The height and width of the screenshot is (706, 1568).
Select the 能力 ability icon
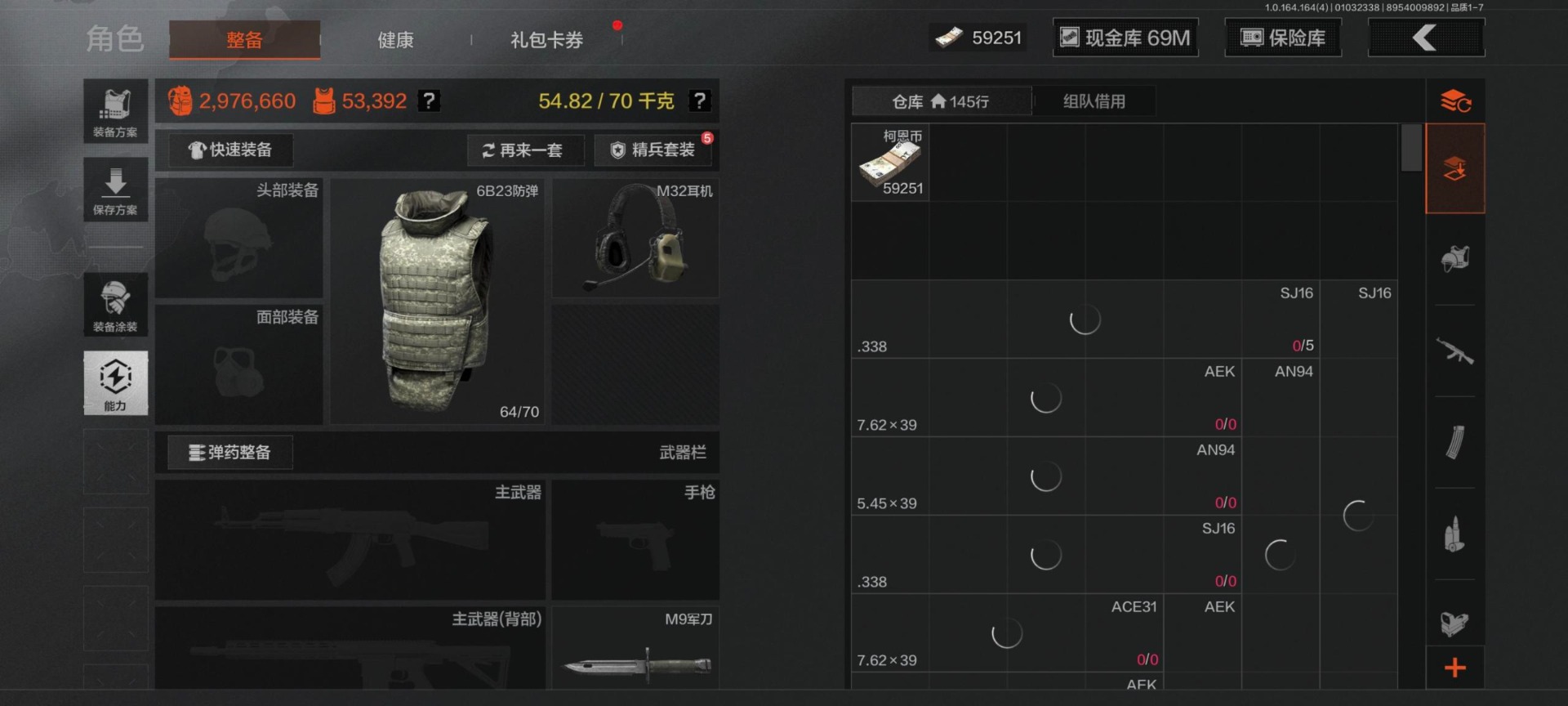[x=115, y=382]
